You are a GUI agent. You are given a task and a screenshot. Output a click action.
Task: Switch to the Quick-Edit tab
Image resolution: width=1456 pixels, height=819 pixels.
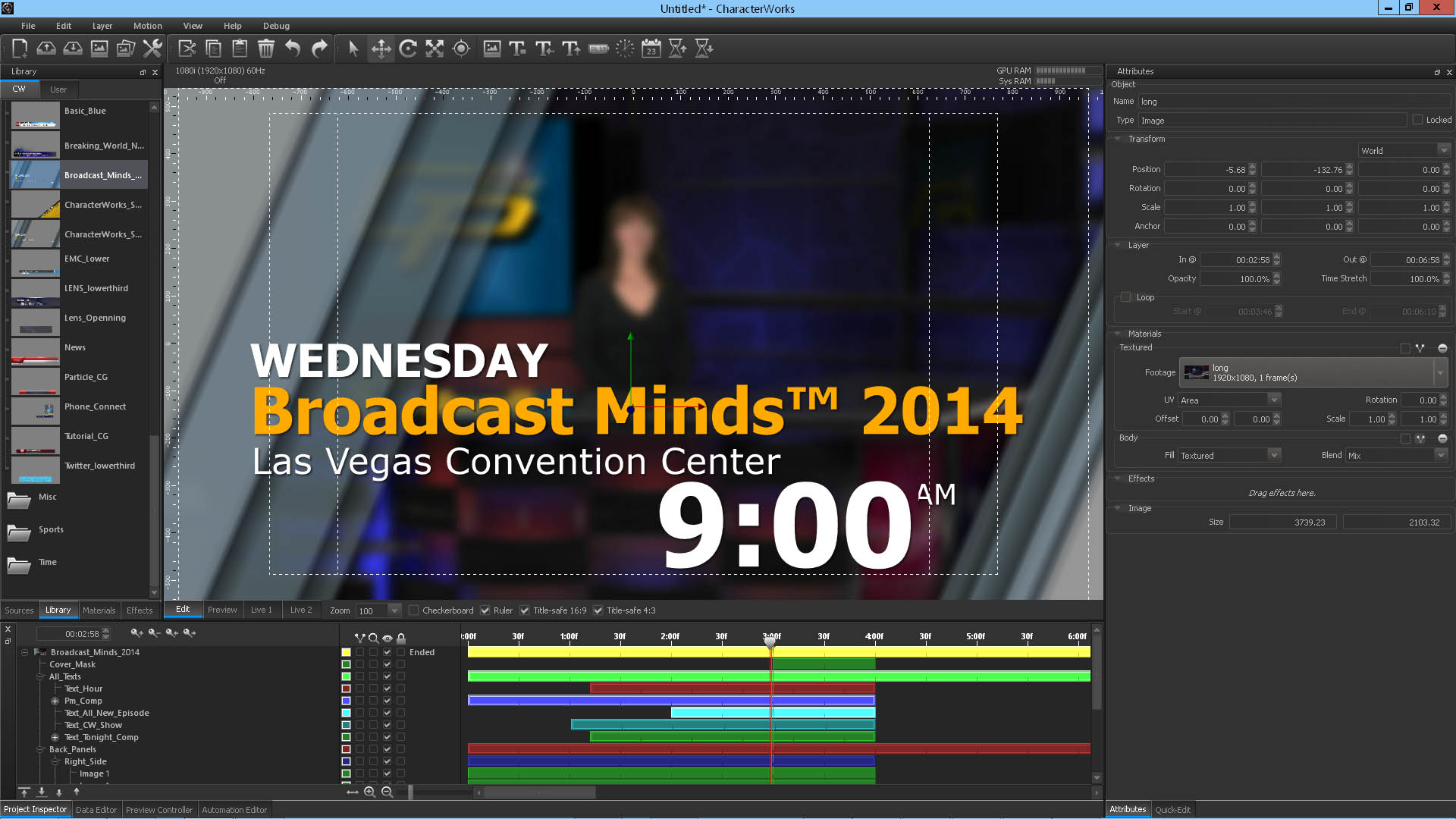[1172, 809]
